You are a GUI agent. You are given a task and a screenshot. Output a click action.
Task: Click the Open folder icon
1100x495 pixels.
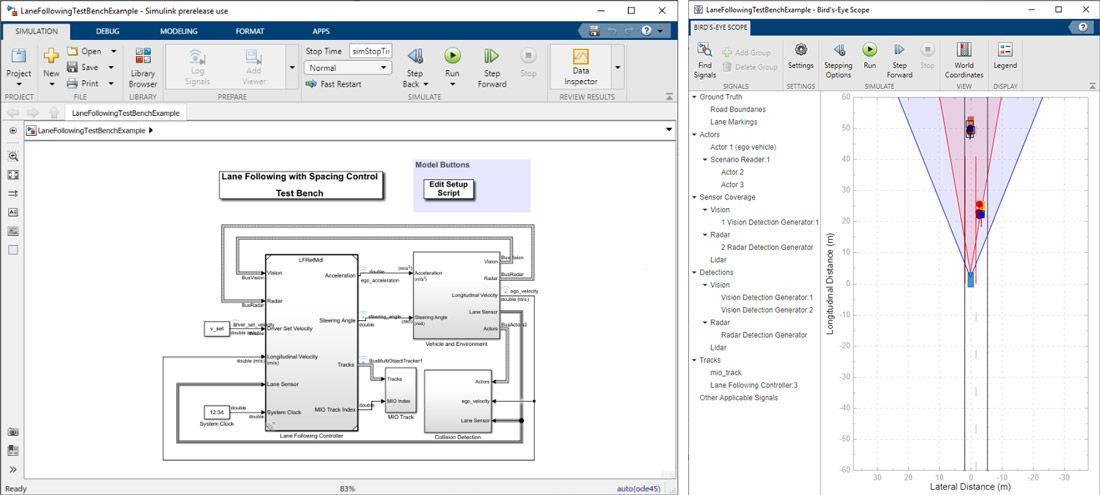[73, 51]
